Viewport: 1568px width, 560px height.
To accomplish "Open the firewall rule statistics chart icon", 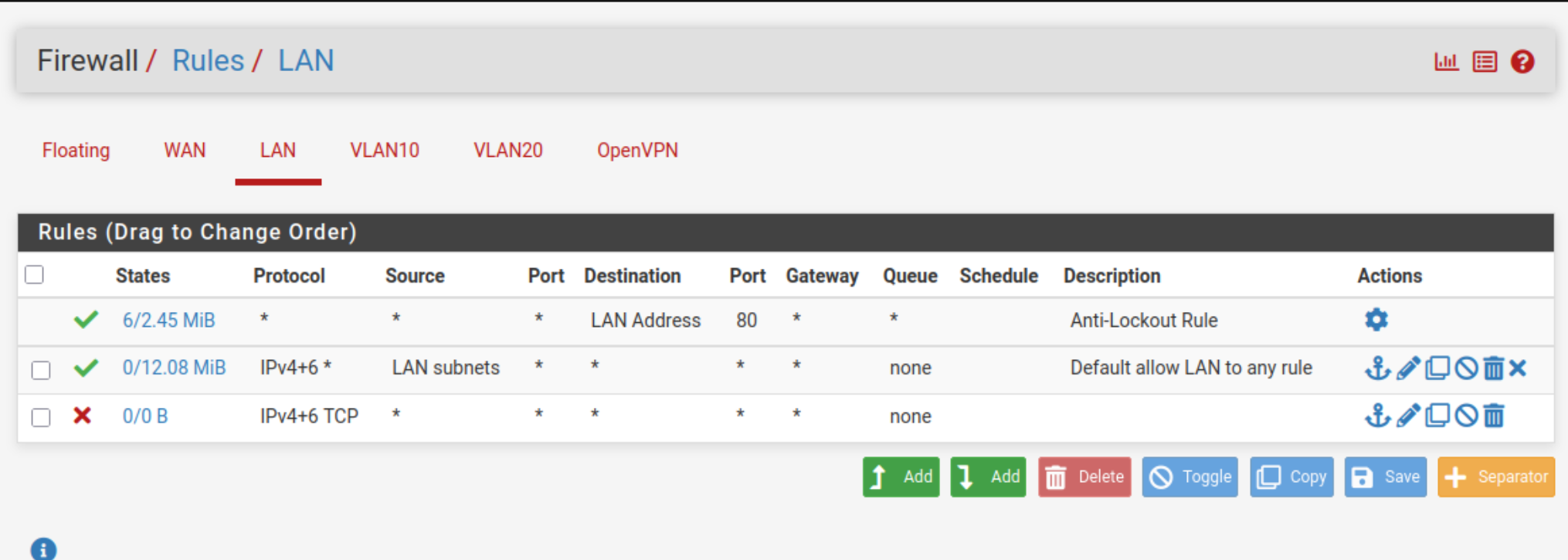I will [1446, 61].
